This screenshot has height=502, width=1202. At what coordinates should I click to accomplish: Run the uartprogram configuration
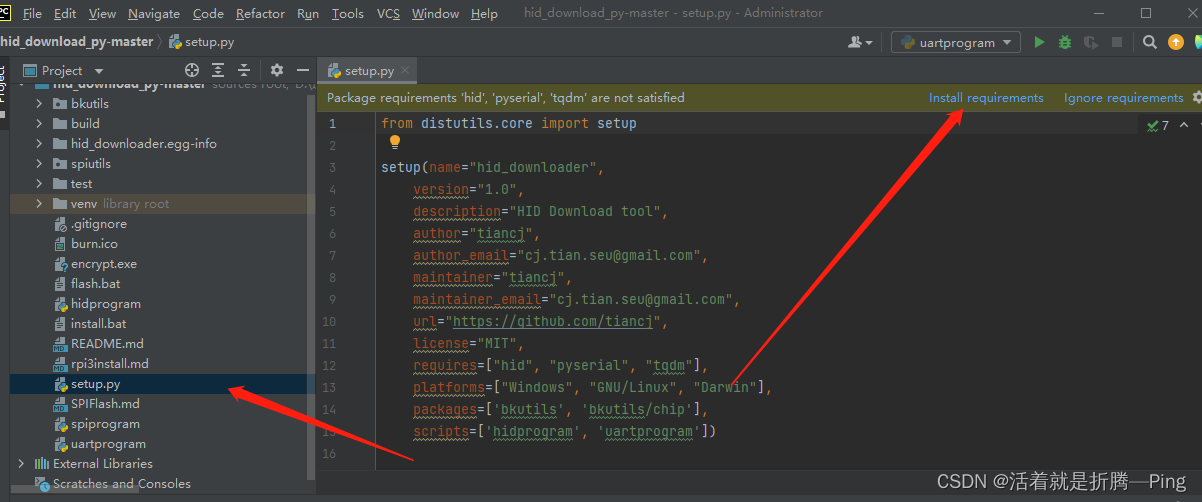coord(1040,42)
